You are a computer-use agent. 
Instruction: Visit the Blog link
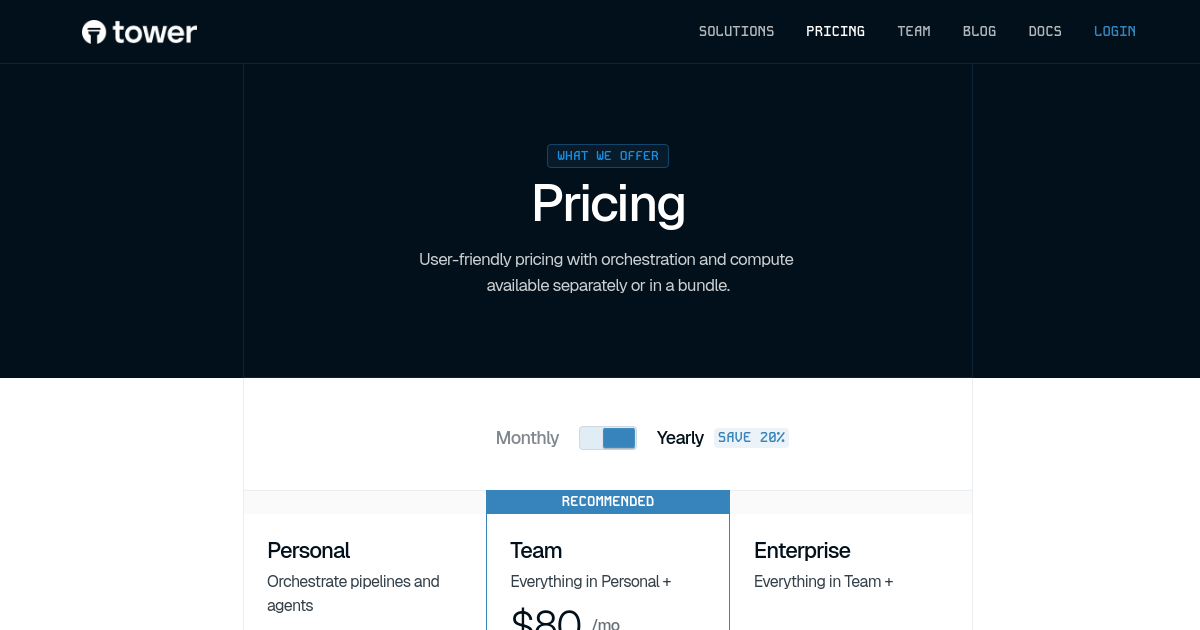coord(979,31)
